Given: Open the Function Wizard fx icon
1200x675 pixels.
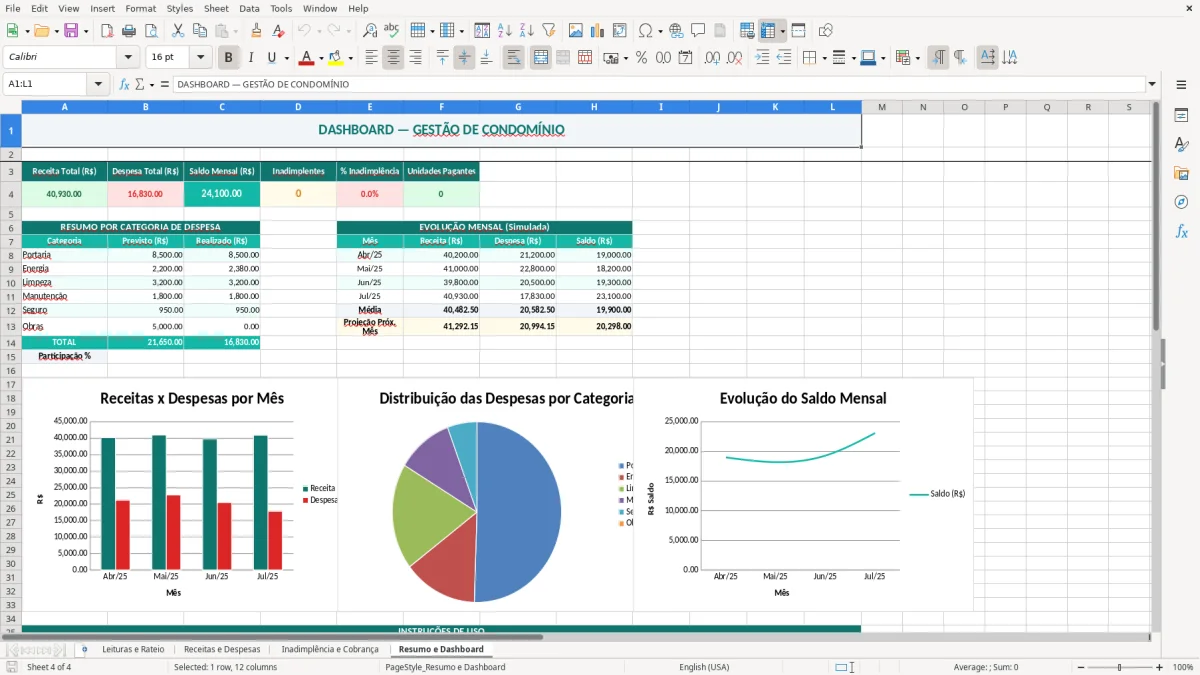Looking at the screenshot, I should coord(124,84).
